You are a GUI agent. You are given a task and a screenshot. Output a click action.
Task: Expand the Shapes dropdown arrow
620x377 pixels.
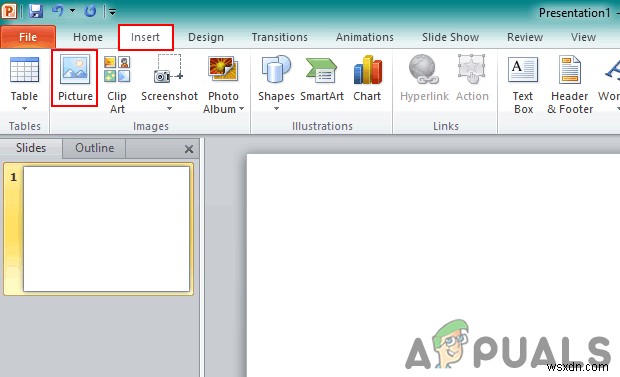[x=276, y=108]
